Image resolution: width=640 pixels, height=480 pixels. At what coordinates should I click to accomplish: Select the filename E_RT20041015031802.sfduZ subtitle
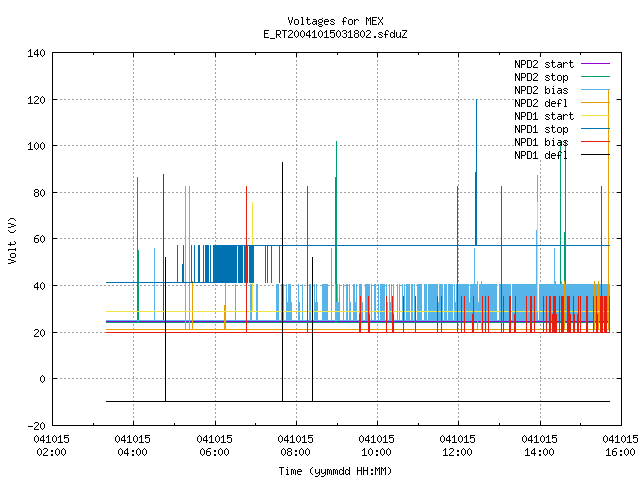tap(335, 34)
